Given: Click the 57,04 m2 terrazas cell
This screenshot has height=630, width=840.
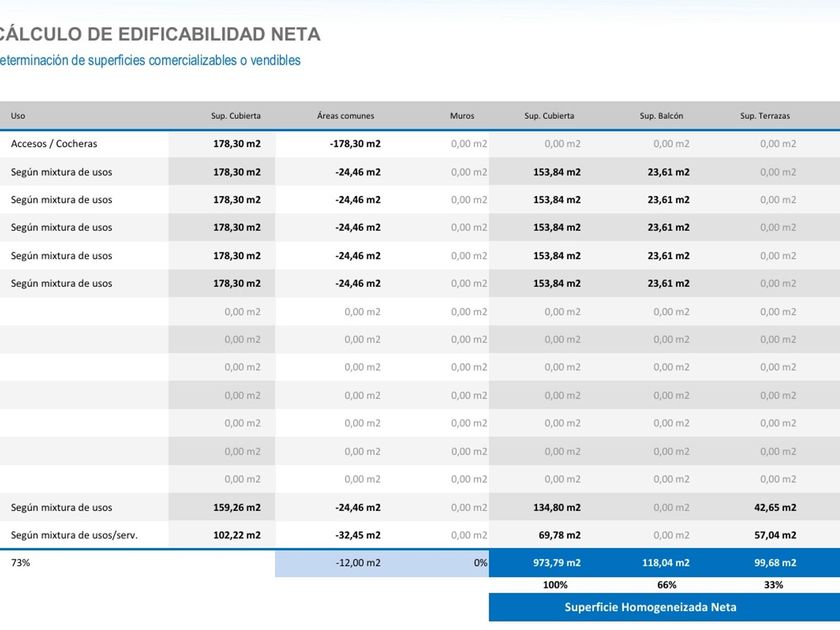Looking at the screenshot, I should coord(775,535).
